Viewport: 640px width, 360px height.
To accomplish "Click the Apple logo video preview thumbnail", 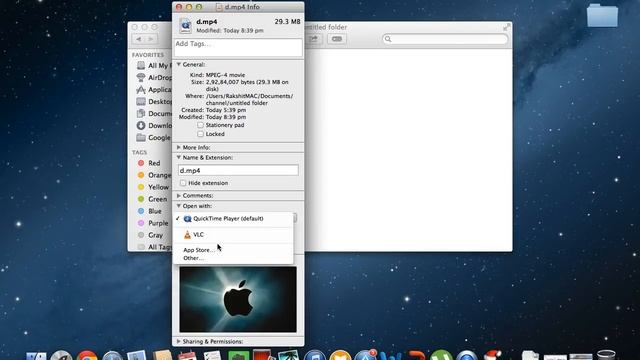I will [238, 299].
